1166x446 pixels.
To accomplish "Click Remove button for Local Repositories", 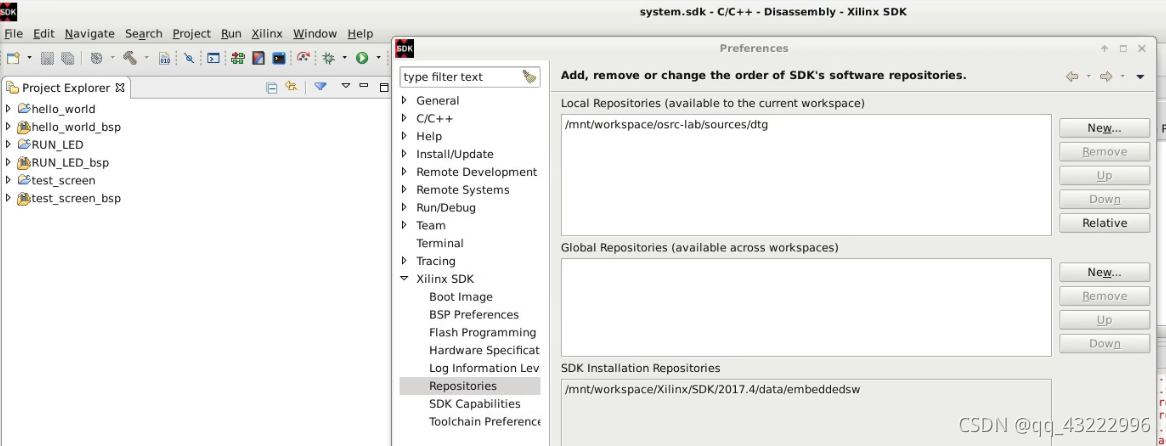I will (x=1104, y=152).
